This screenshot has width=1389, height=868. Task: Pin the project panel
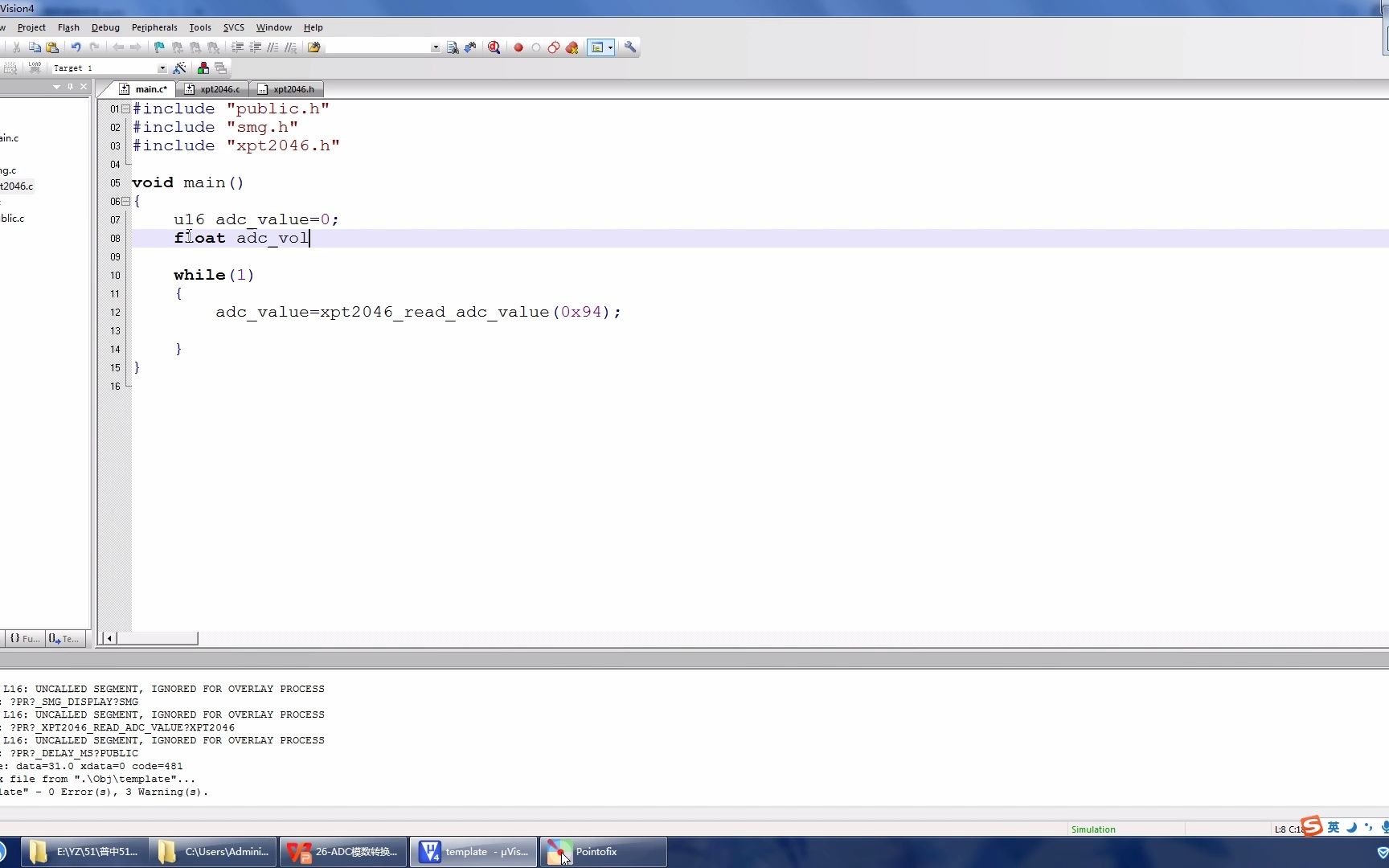70,87
